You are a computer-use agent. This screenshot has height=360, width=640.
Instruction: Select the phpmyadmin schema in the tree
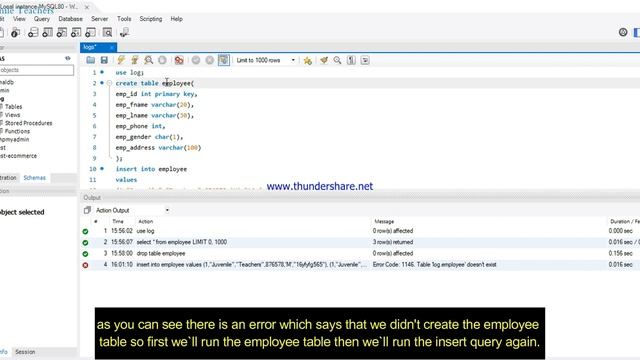(x=14, y=140)
